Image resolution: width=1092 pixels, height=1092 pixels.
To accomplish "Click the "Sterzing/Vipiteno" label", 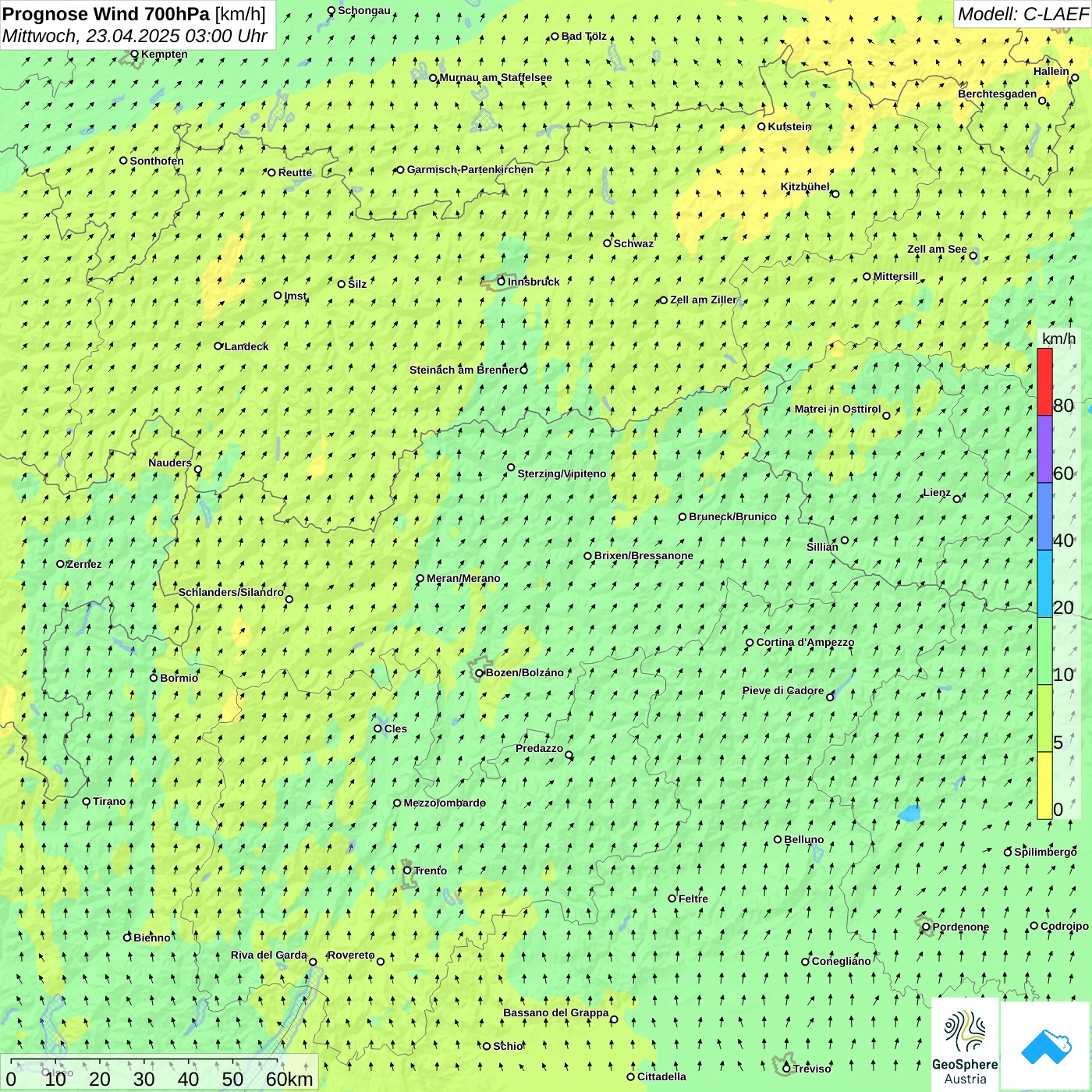I will pyautogui.click(x=562, y=474).
